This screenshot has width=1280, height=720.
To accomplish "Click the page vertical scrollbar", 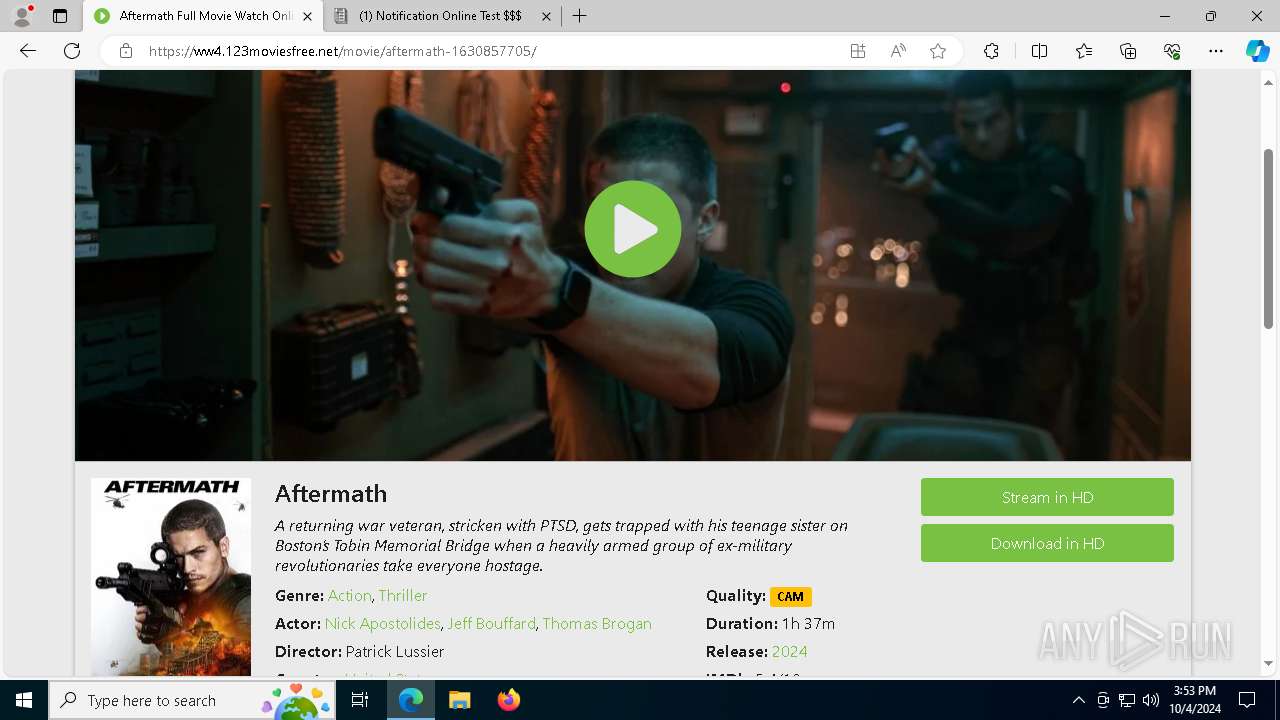I will (1269, 238).
